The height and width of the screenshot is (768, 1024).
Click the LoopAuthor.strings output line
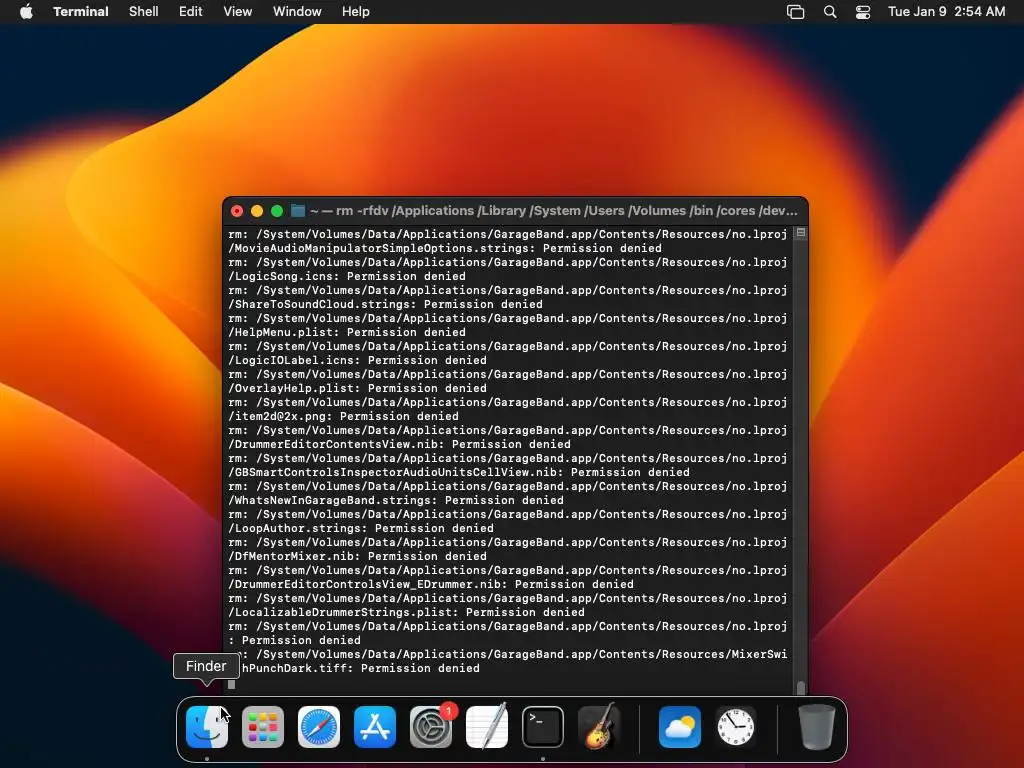point(361,529)
